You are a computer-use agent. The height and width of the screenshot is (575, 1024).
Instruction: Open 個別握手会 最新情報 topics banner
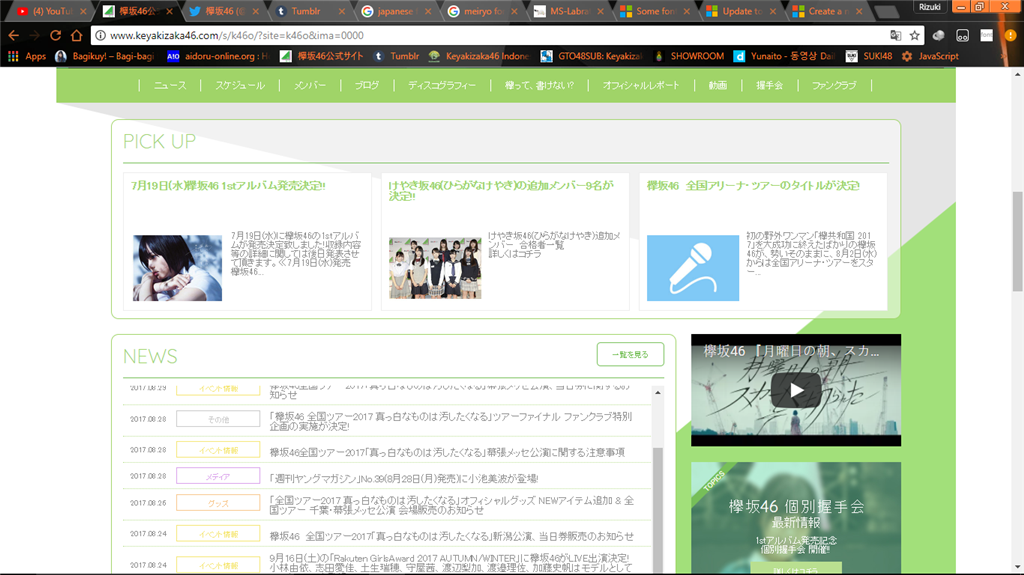pyautogui.click(x=796, y=518)
